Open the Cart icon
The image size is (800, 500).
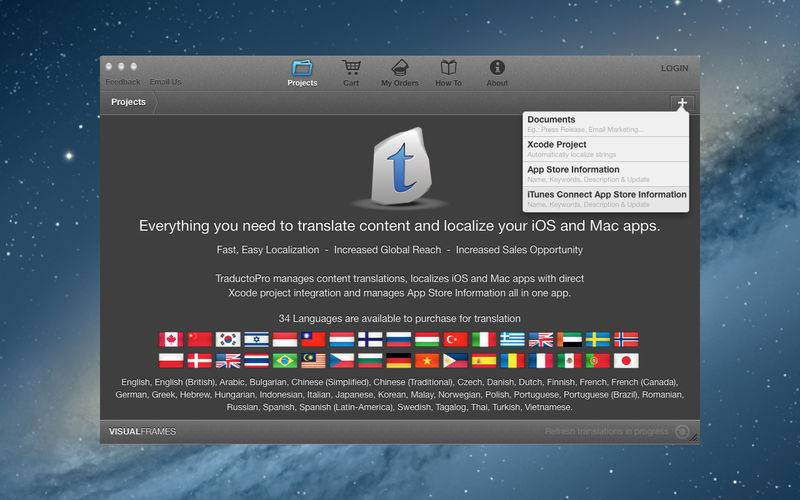pos(351,68)
